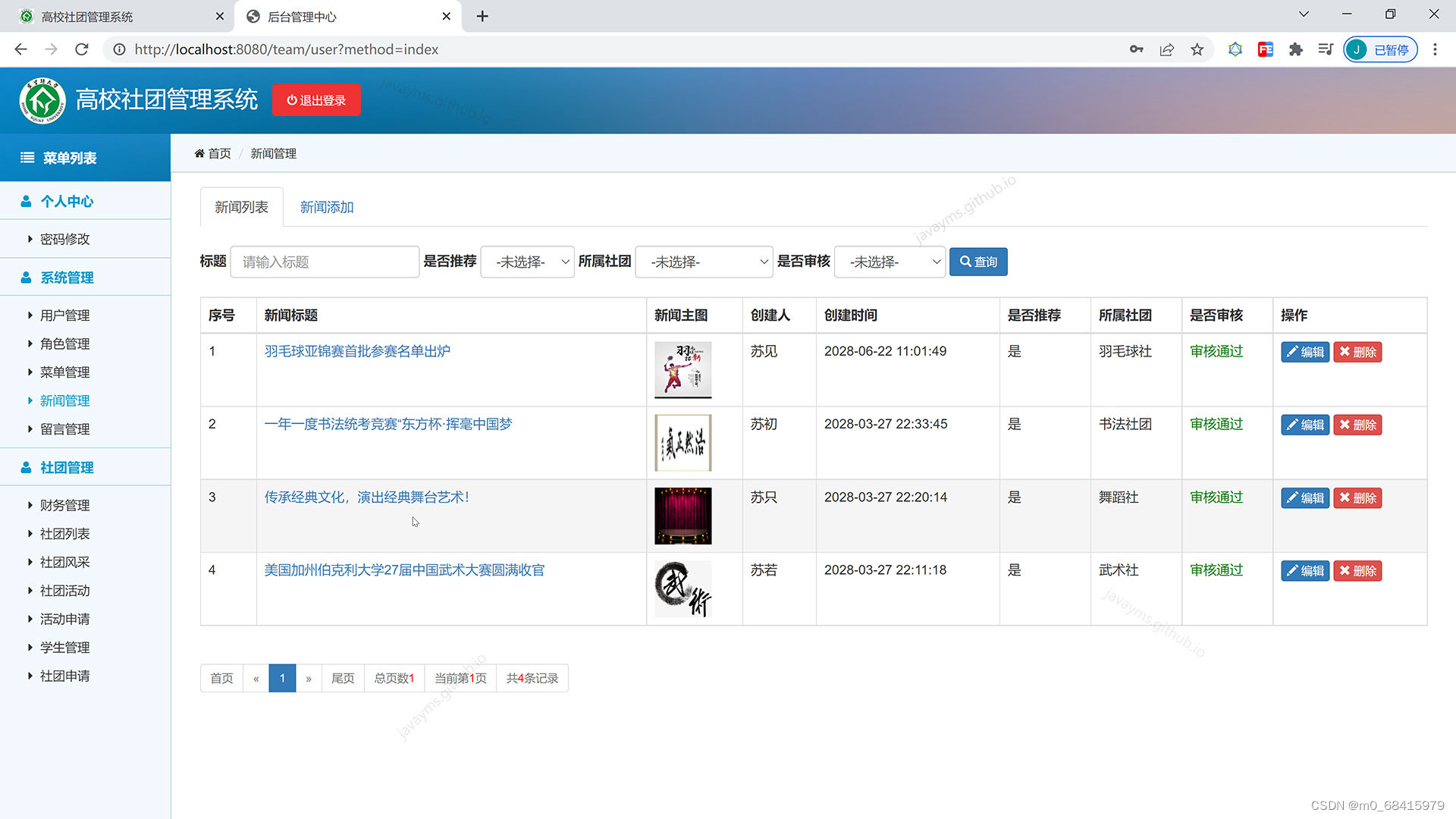1456x819 pixels.
Task: Open the 所属社团 dropdown filter
Action: coord(704,262)
